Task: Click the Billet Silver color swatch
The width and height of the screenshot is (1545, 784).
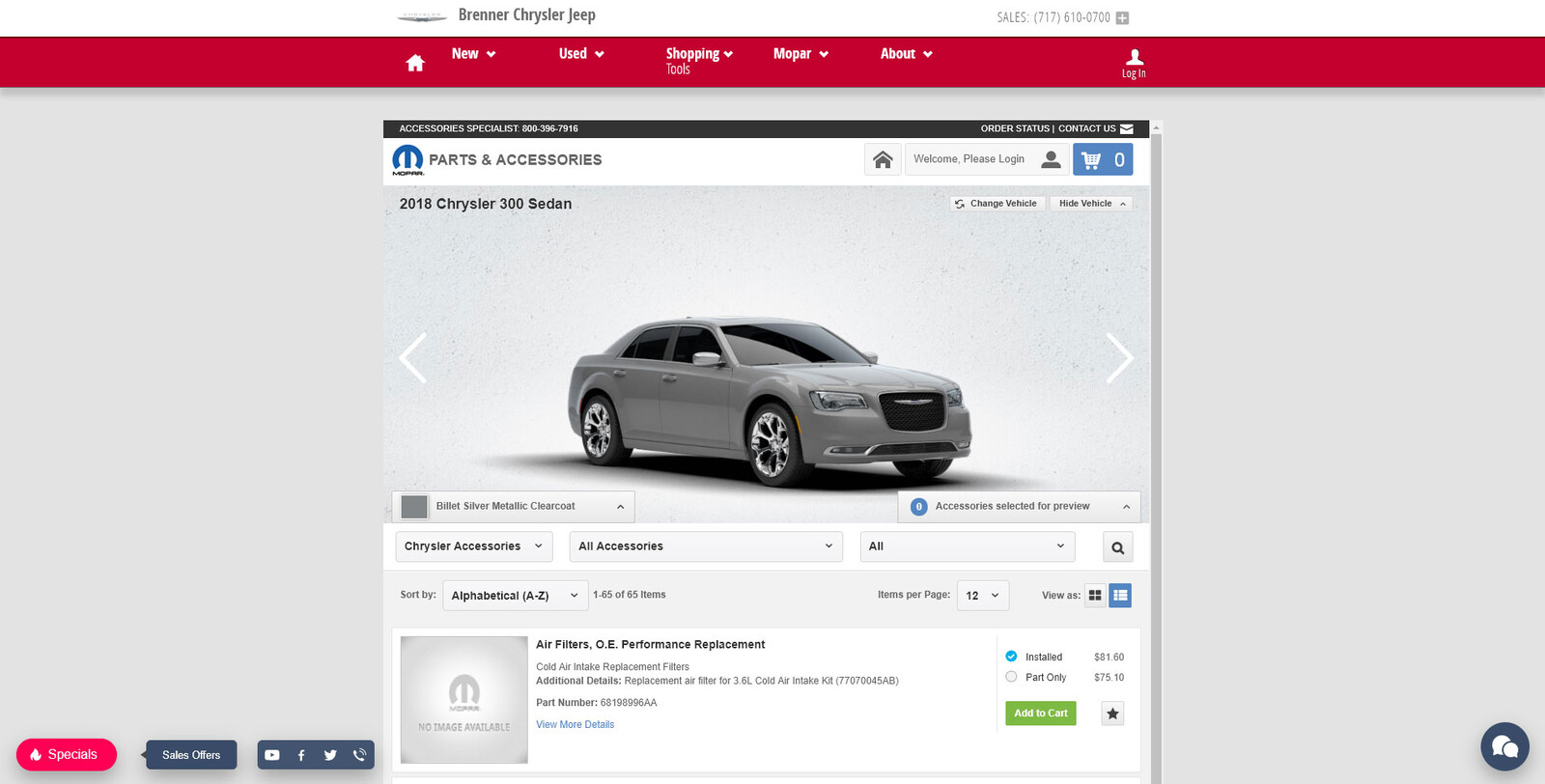Action: (x=414, y=507)
